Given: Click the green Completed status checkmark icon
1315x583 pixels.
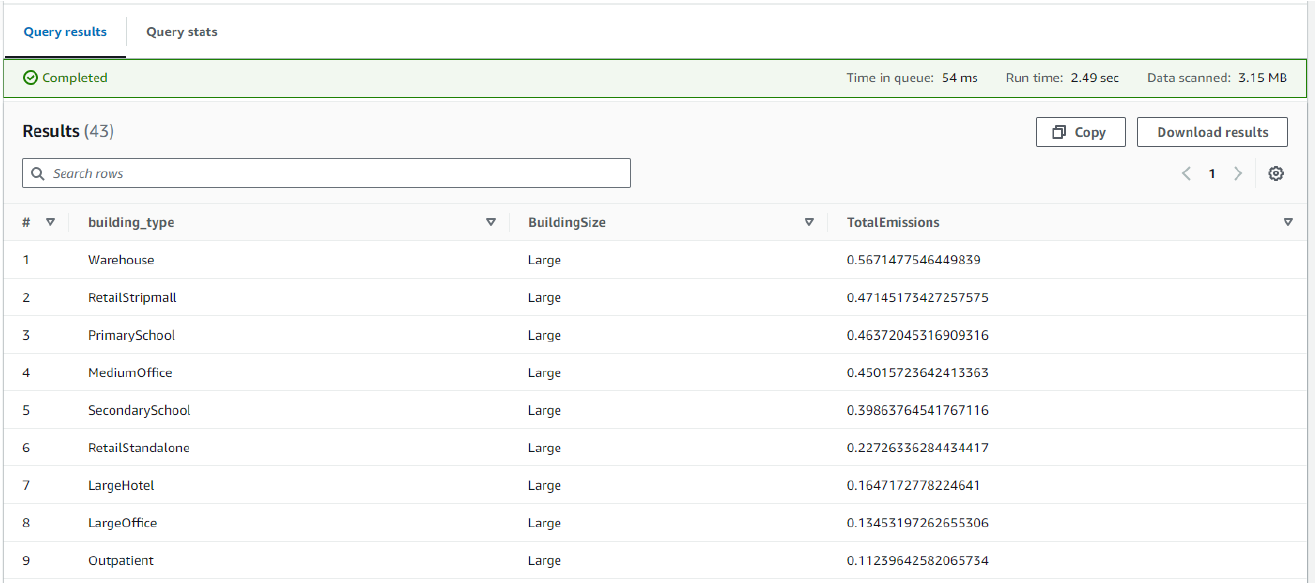Looking at the screenshot, I should click(x=30, y=78).
